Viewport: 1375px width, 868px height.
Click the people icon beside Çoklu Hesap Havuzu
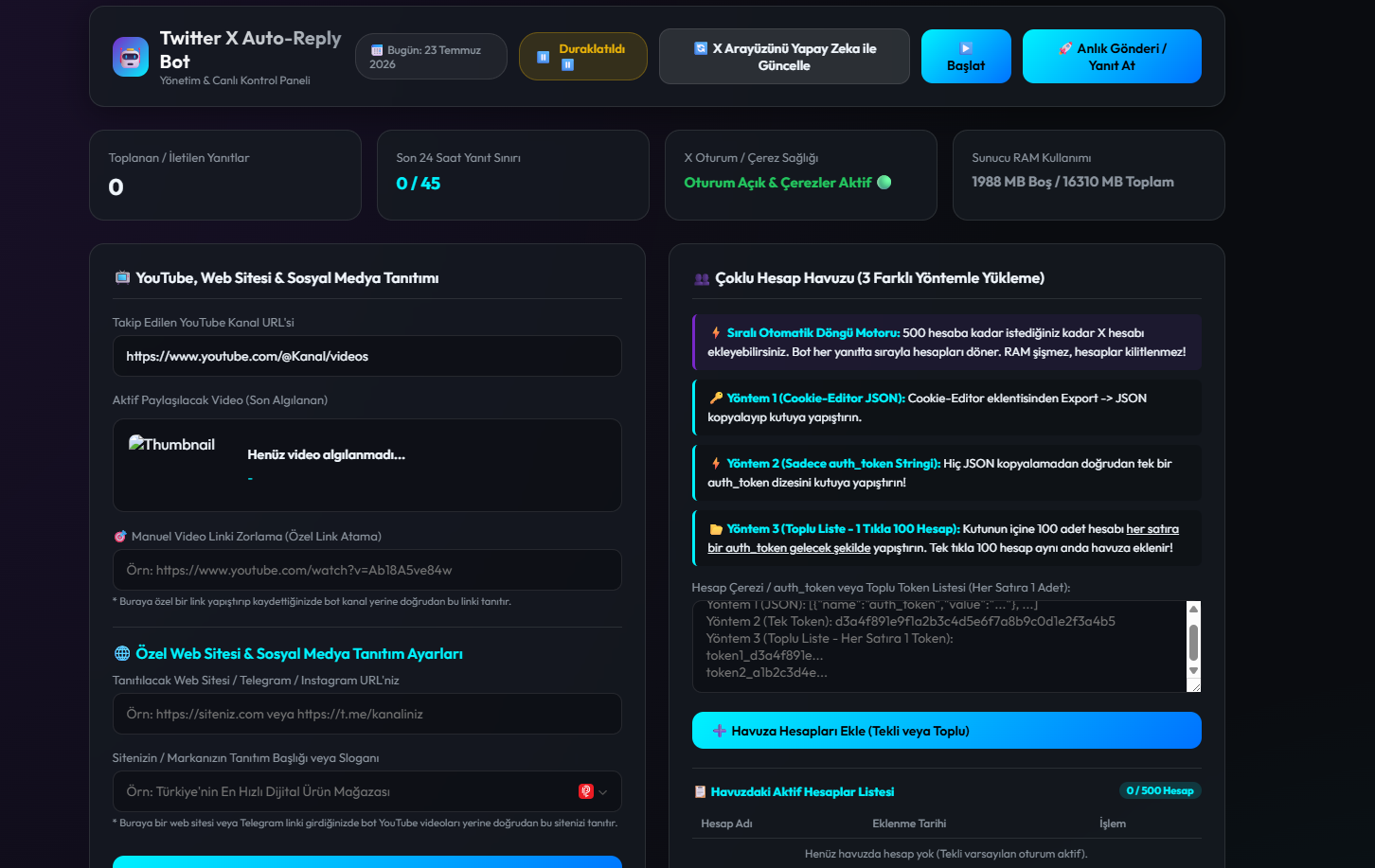coord(702,279)
